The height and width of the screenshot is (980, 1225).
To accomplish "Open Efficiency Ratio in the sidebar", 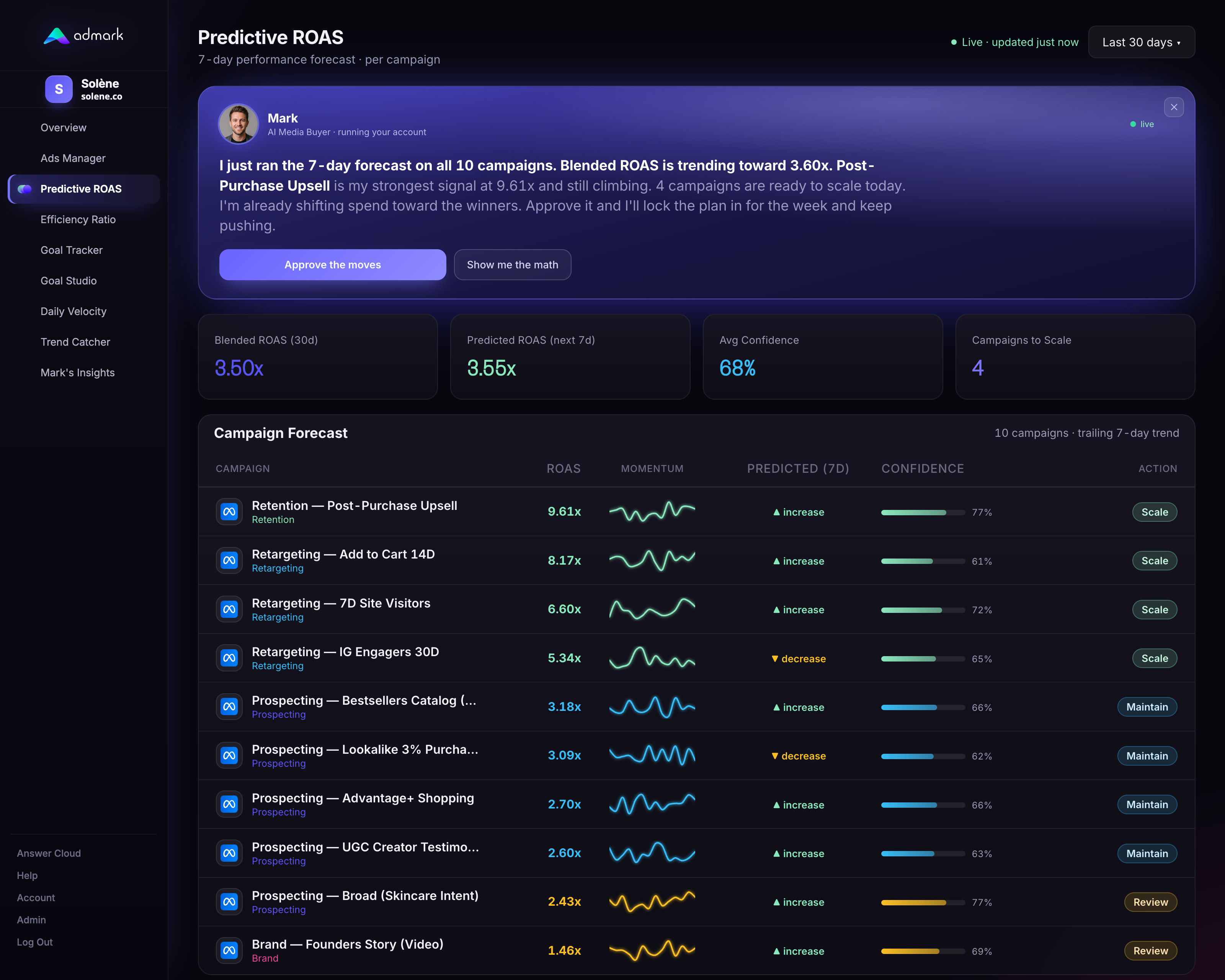I will point(78,220).
